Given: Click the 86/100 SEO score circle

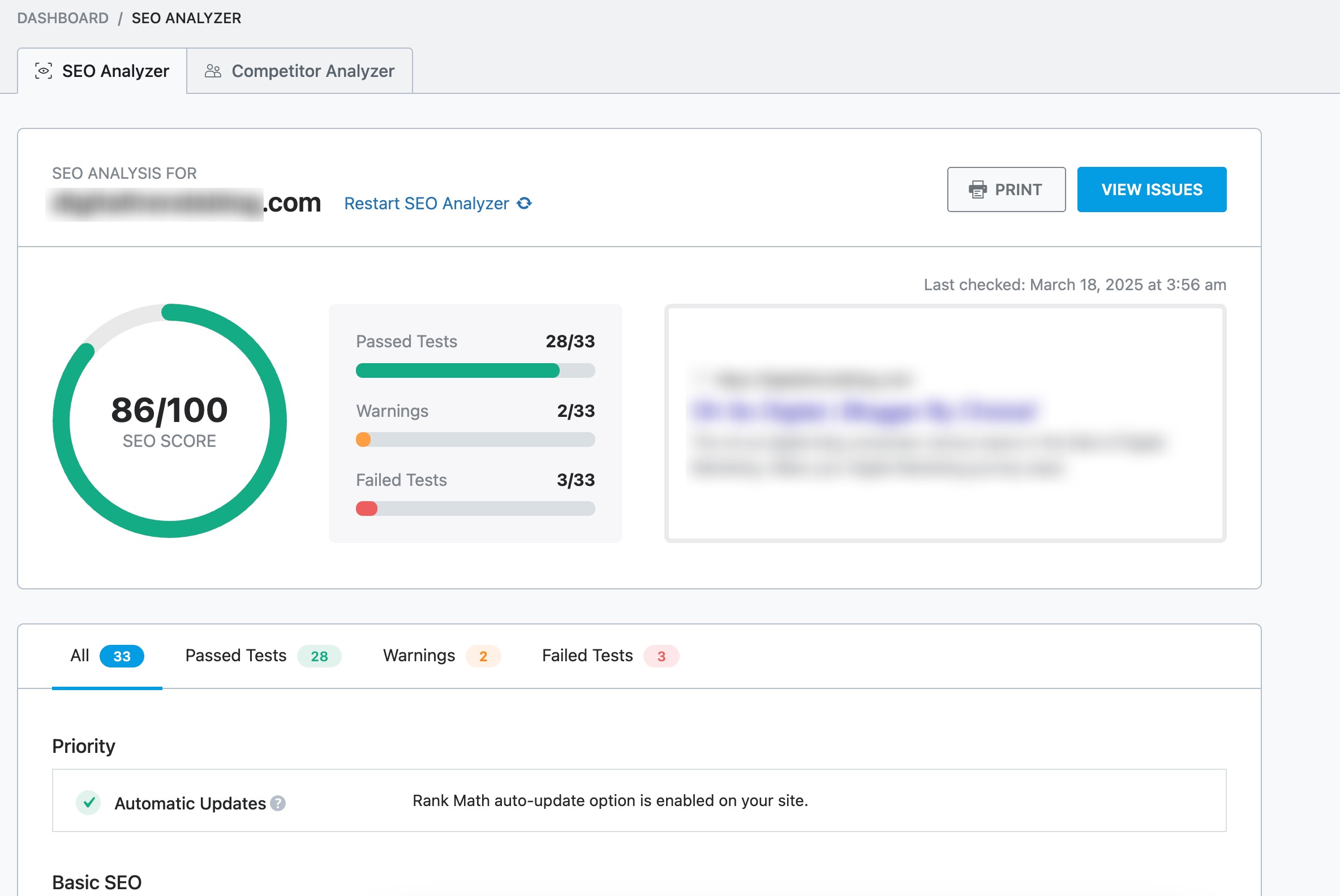Looking at the screenshot, I should (169, 421).
